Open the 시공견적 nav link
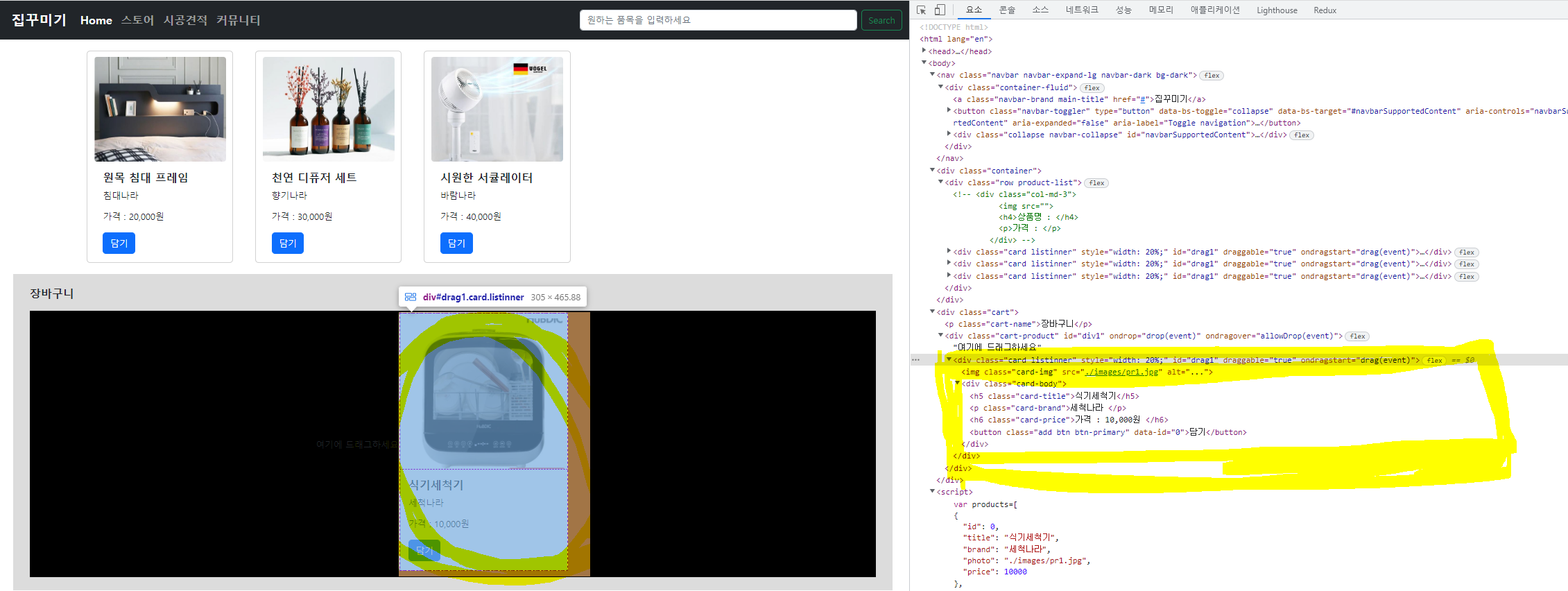The image size is (1568, 591). [x=185, y=20]
